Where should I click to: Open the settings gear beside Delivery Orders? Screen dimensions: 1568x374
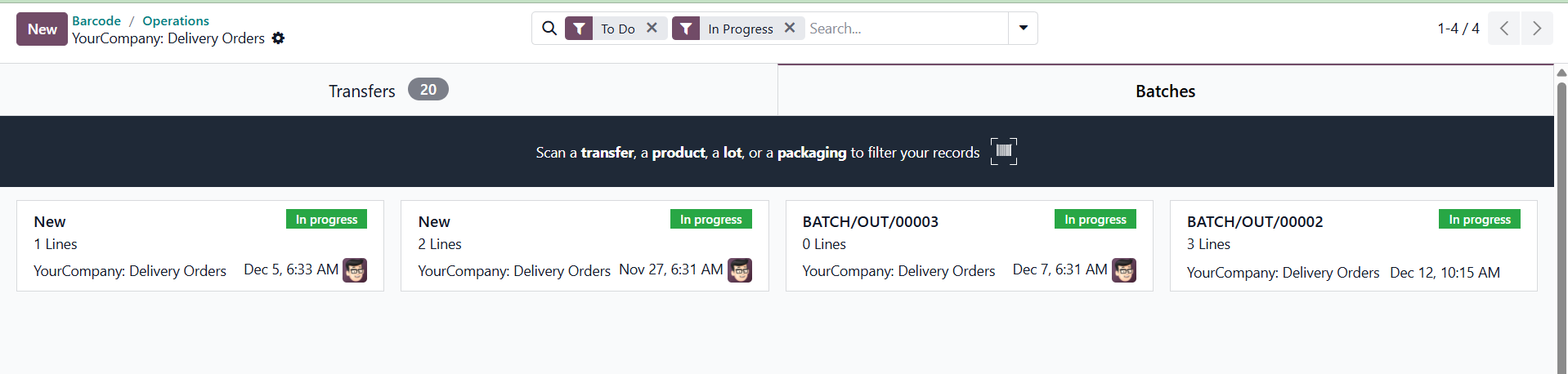pos(278,38)
